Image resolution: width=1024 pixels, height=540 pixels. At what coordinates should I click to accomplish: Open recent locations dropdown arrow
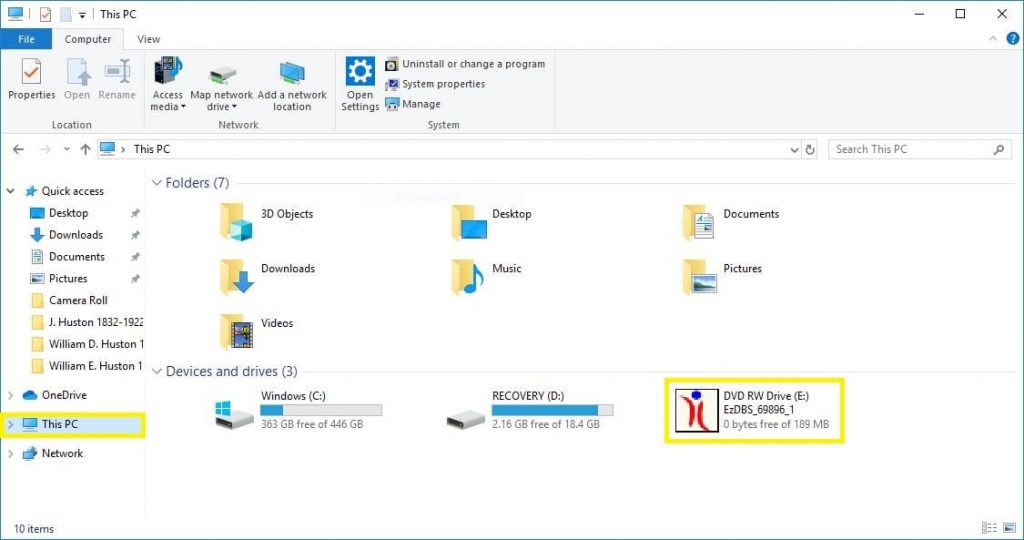point(67,150)
